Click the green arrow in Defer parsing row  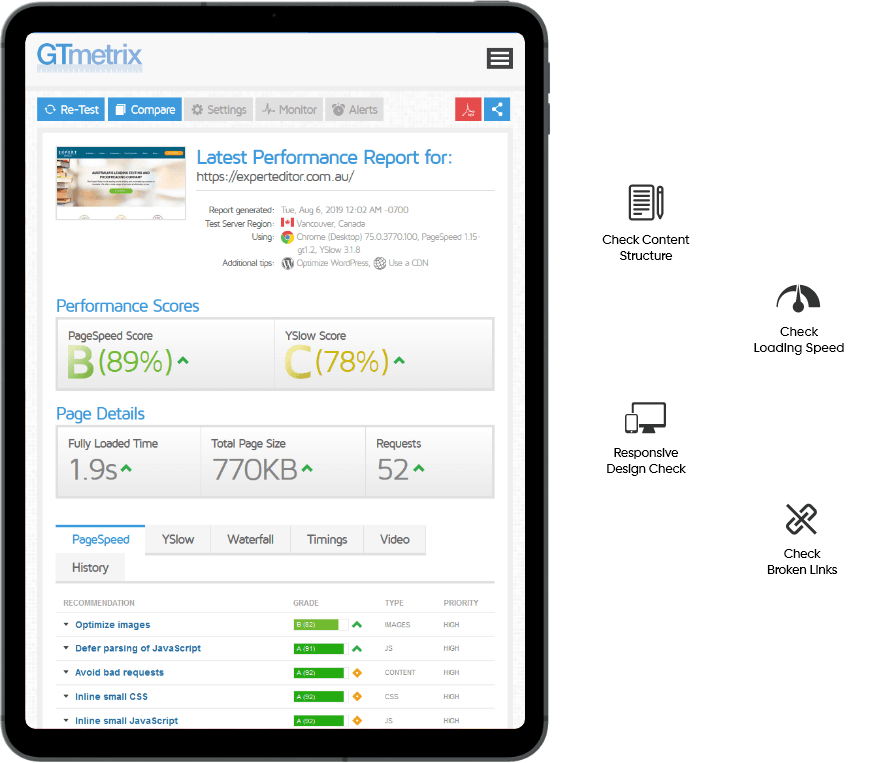tap(357, 649)
